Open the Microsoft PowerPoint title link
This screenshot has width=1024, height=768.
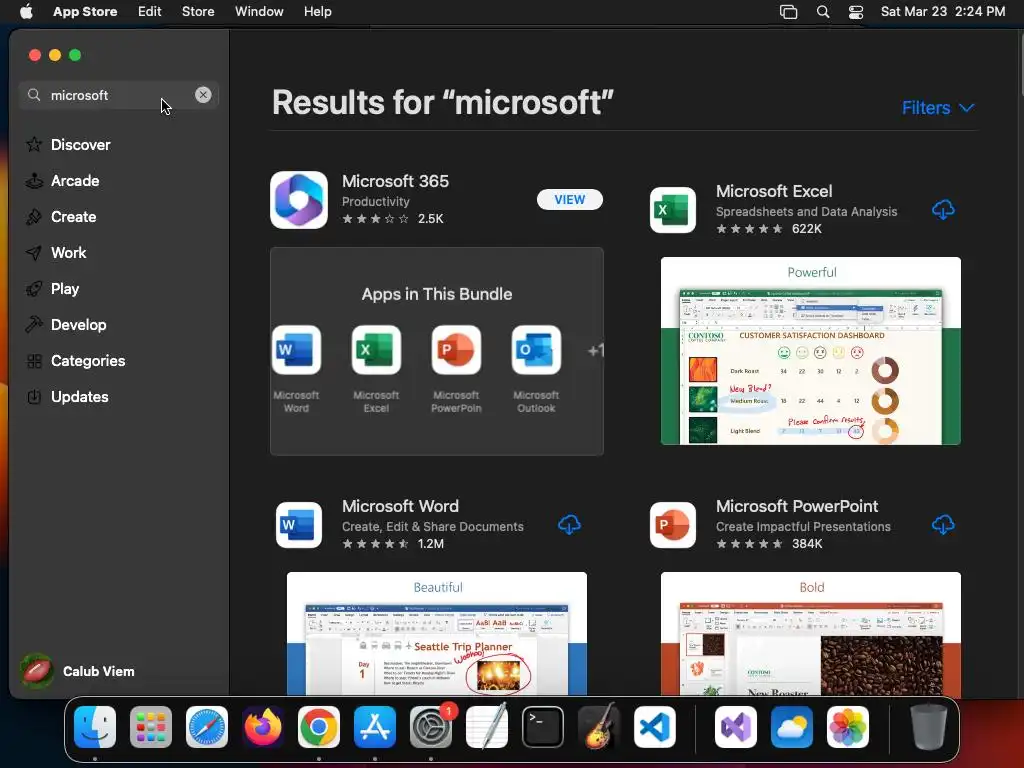click(797, 506)
